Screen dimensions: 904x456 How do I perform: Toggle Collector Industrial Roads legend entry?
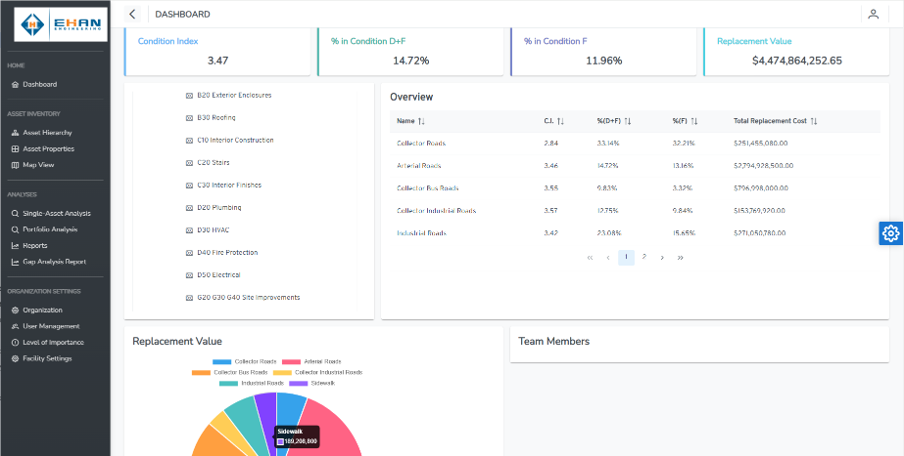318,372
